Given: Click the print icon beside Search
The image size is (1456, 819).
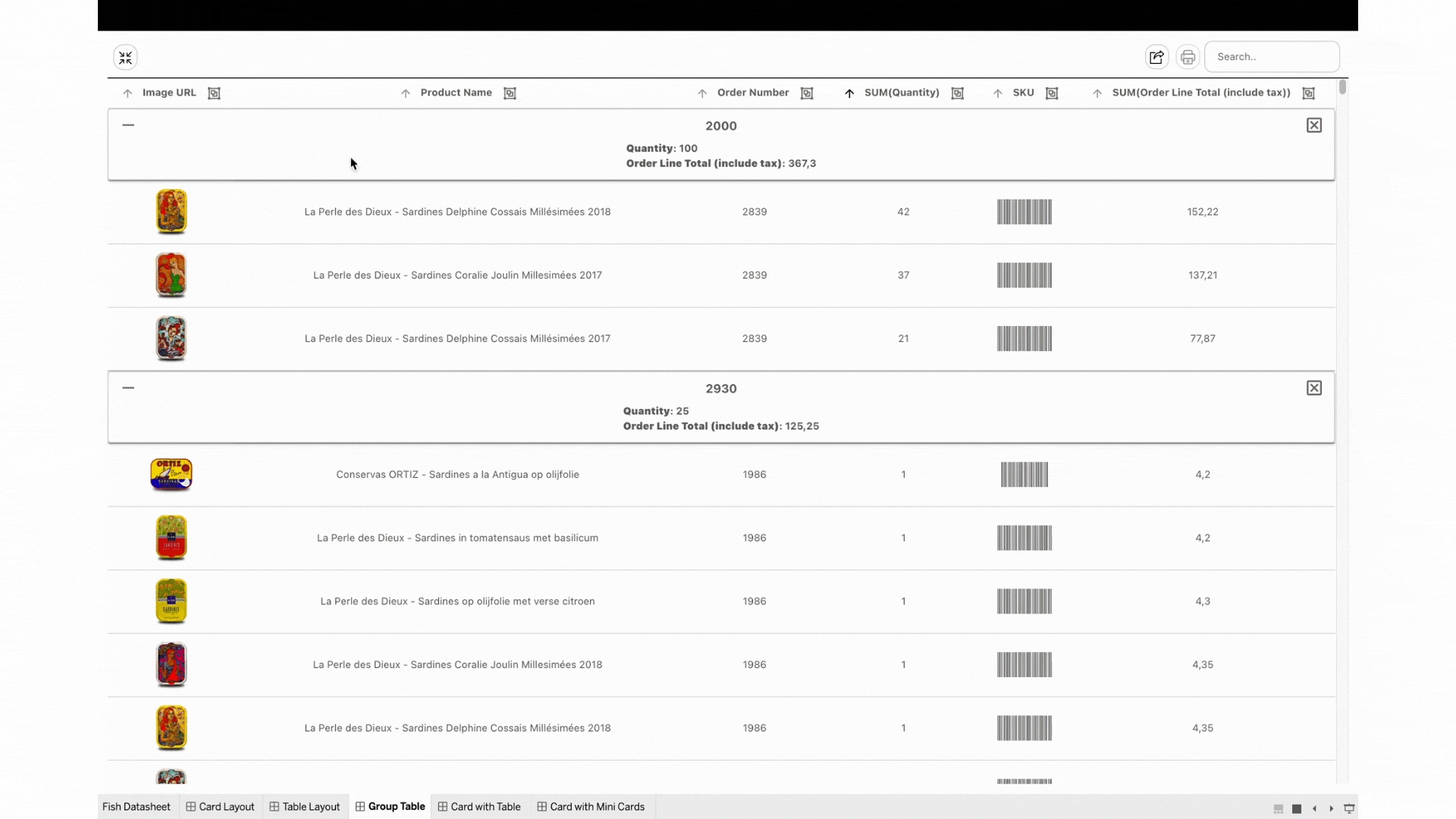Looking at the screenshot, I should click(x=1188, y=57).
